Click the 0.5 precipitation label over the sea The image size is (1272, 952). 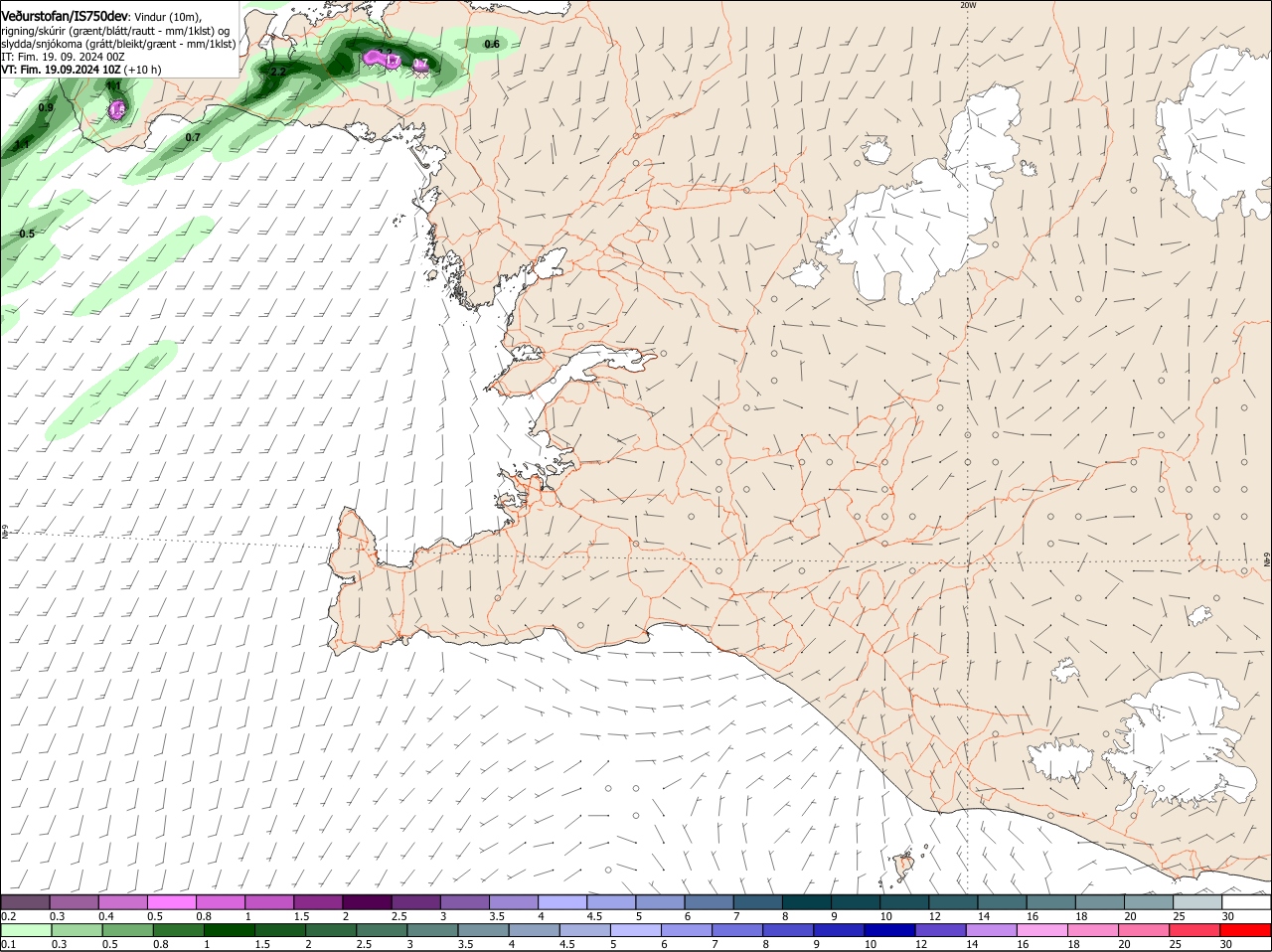point(27,234)
